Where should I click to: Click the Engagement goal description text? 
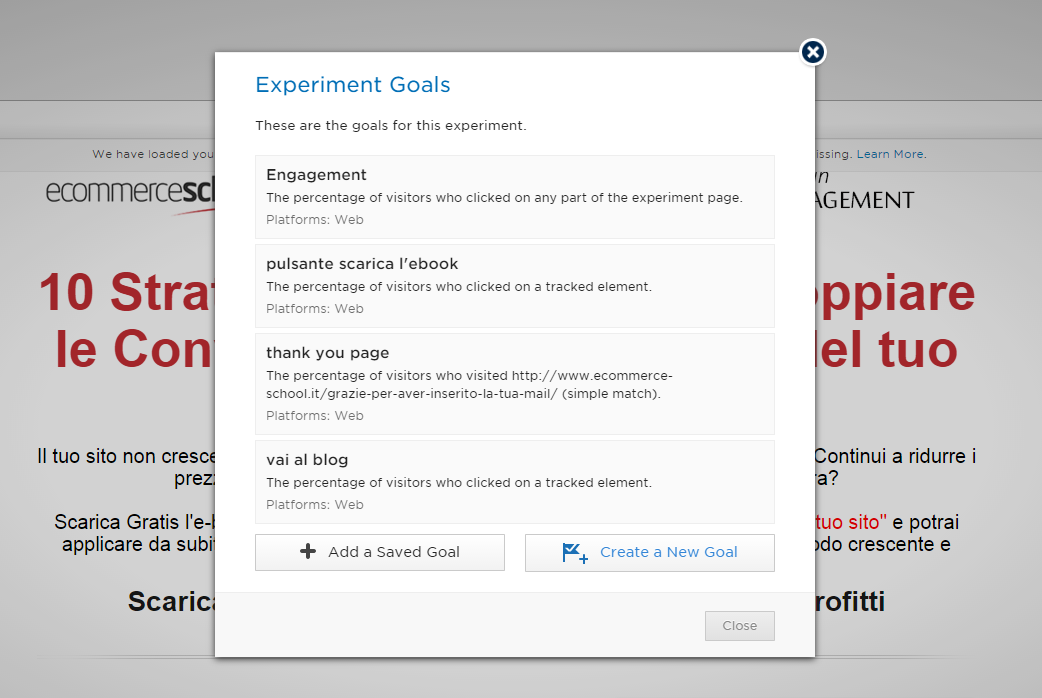coord(504,198)
